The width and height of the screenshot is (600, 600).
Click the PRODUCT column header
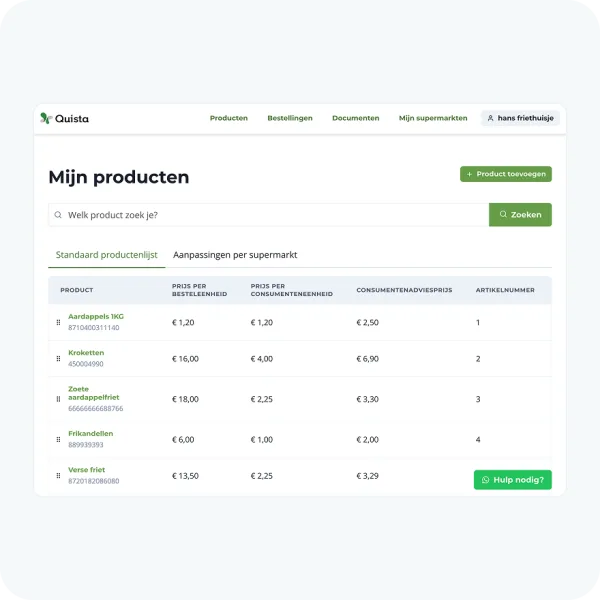coord(77,290)
